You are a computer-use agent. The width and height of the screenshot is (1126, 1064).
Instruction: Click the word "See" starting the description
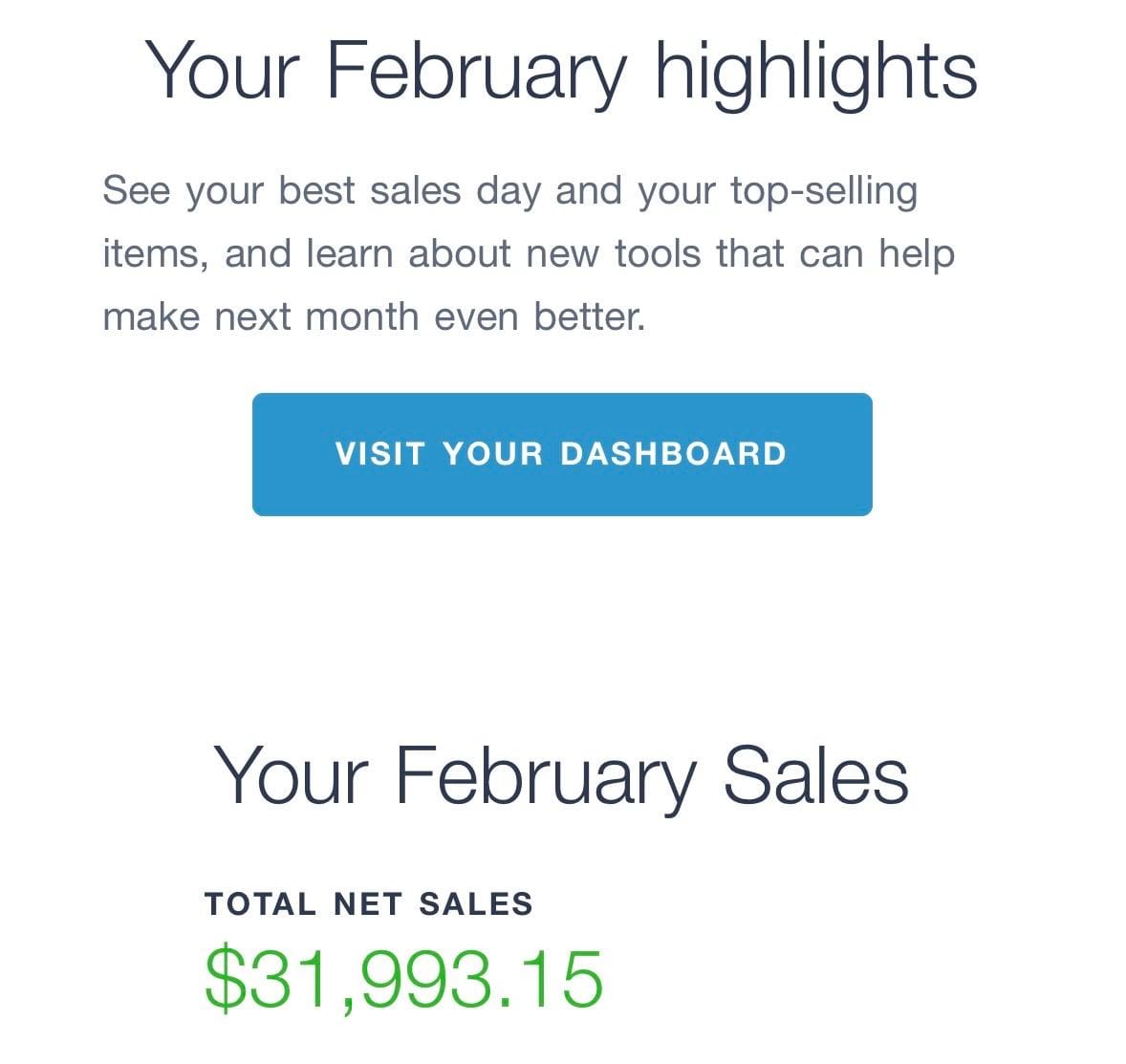tap(136, 191)
